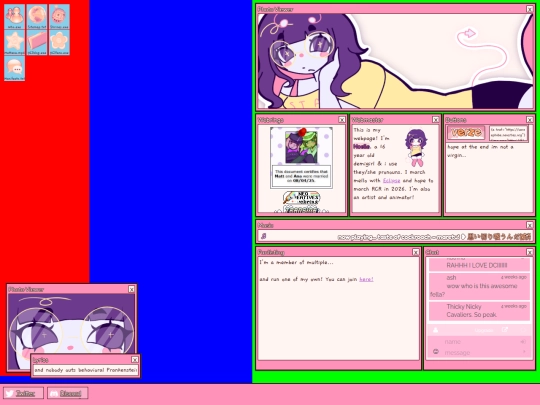Open the globe Sitemap desktop icon
The image size is (540, 405).
coord(37,17)
